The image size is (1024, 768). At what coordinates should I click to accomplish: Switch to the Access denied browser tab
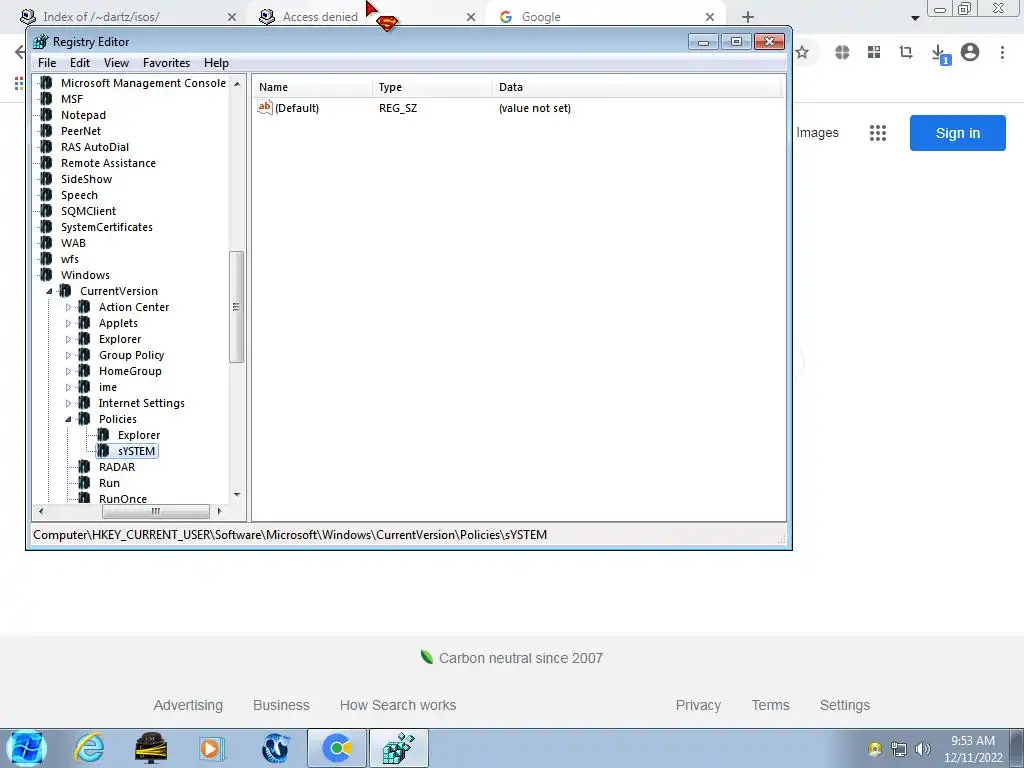320,17
